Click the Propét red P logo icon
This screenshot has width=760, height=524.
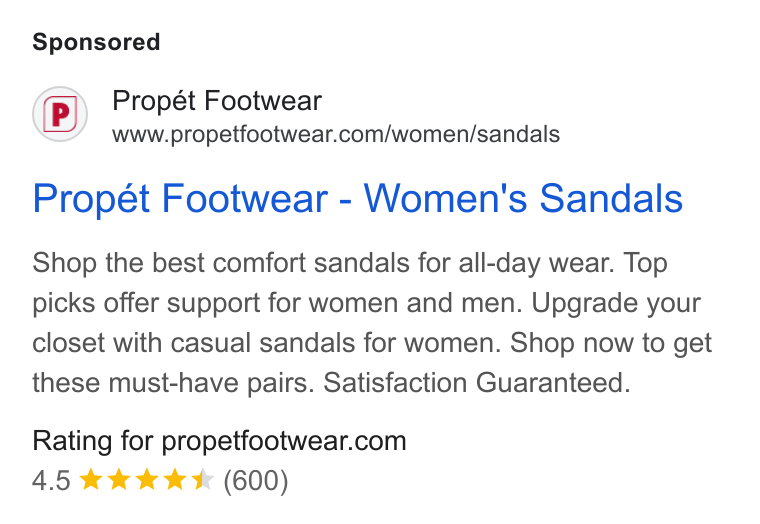click(60, 114)
